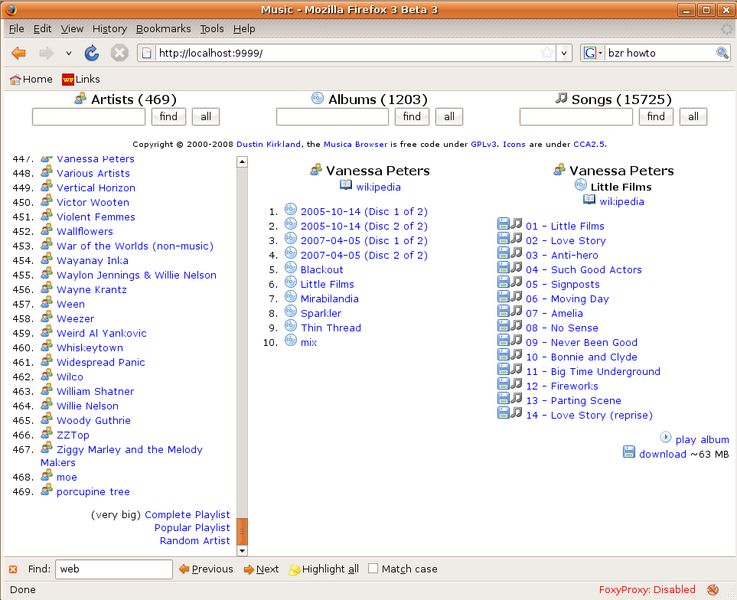Viewport: 737px width, 600px height.
Task: Click the stop loading icon
Action: tap(119, 53)
